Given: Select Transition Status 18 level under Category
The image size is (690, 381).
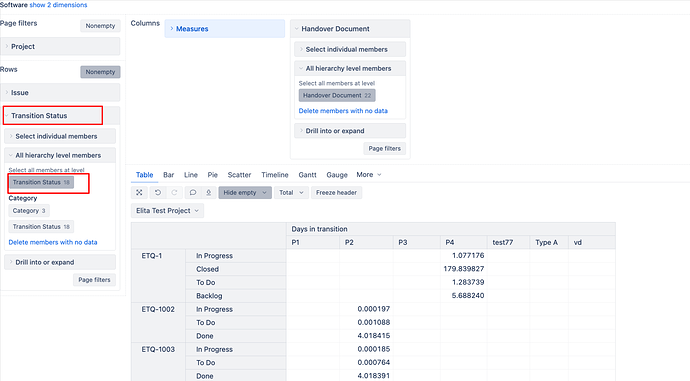Looking at the screenshot, I should pos(41,227).
